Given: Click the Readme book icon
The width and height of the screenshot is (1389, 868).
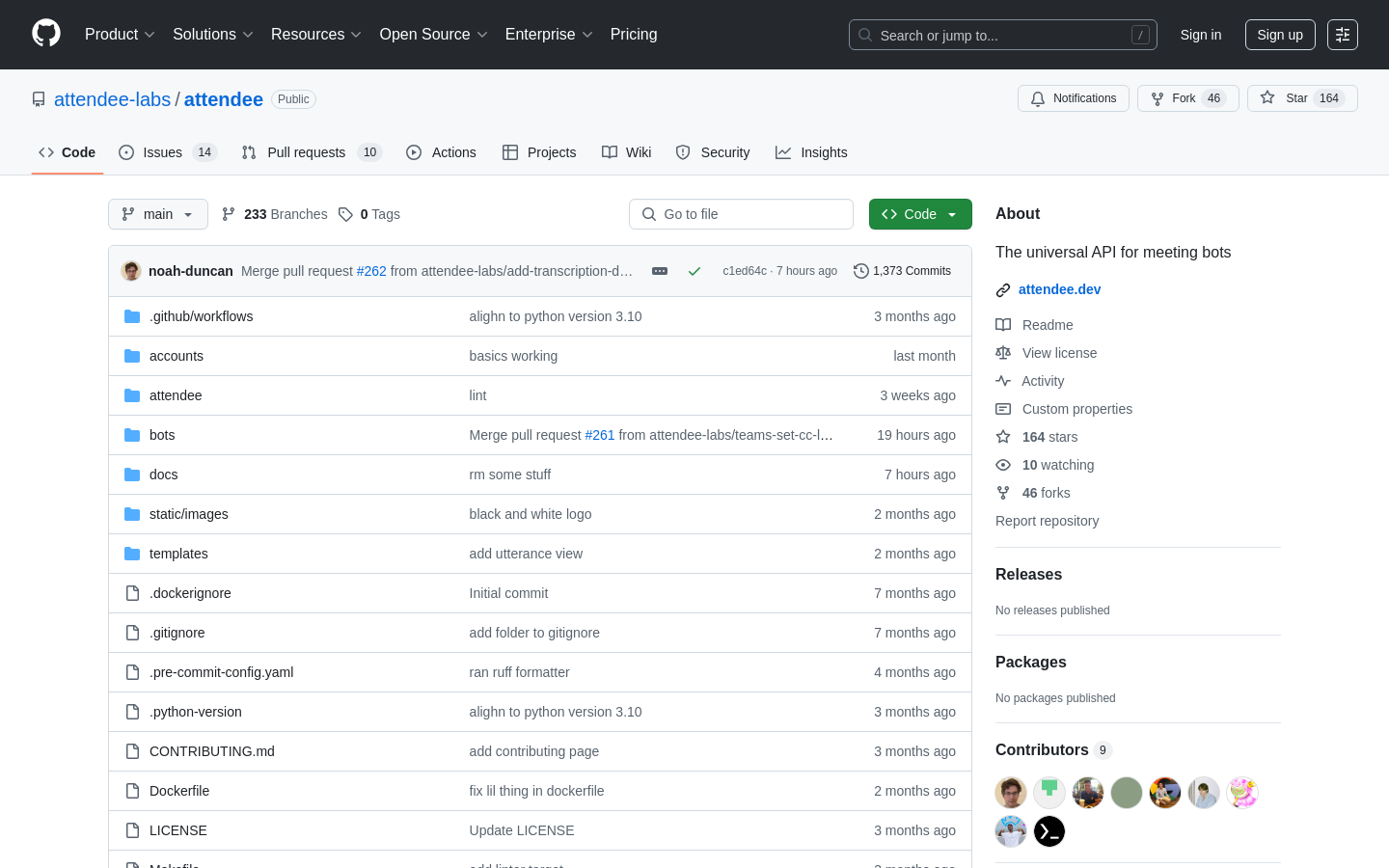Looking at the screenshot, I should tap(1003, 325).
